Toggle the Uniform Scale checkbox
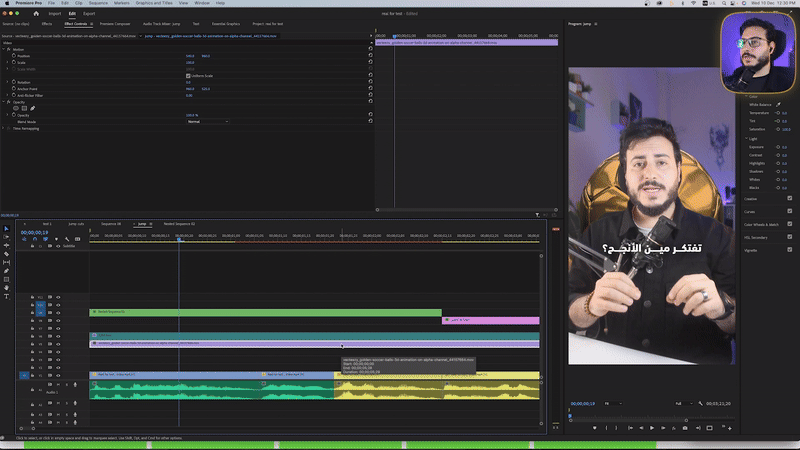800x450 pixels. (x=188, y=75)
